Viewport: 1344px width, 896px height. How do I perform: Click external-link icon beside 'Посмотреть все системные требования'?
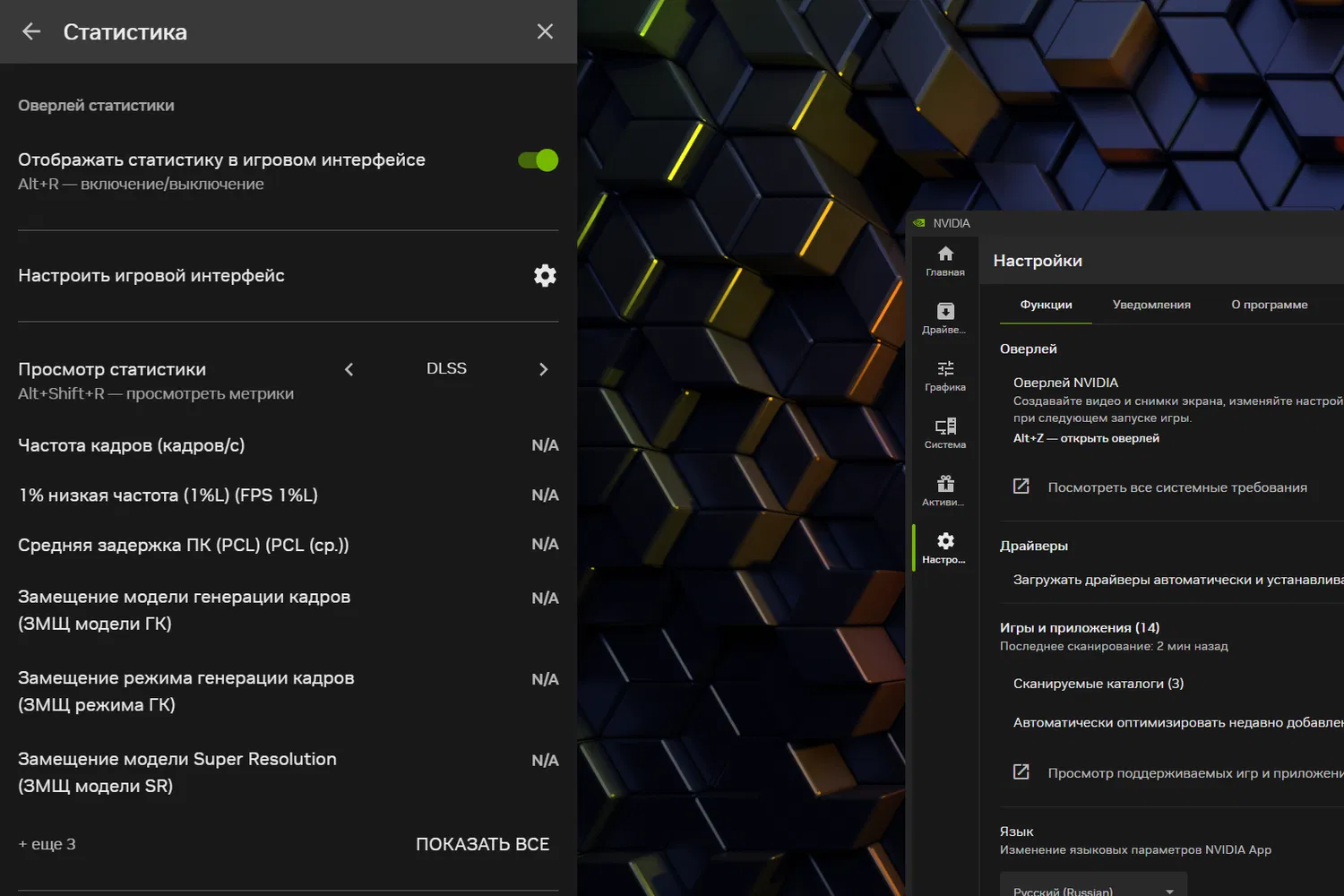tap(1021, 486)
